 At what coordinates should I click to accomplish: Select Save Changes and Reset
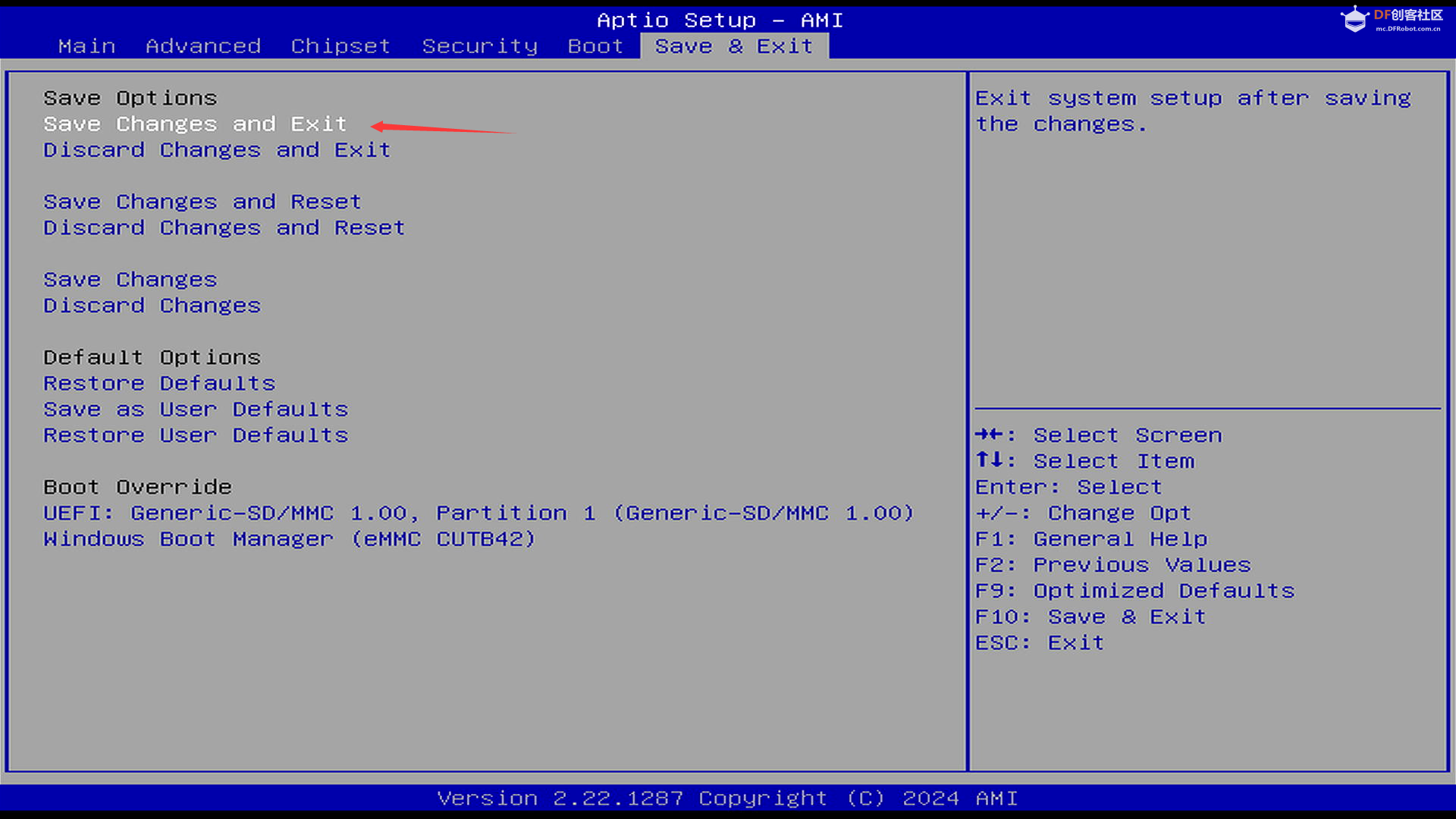[x=202, y=202]
